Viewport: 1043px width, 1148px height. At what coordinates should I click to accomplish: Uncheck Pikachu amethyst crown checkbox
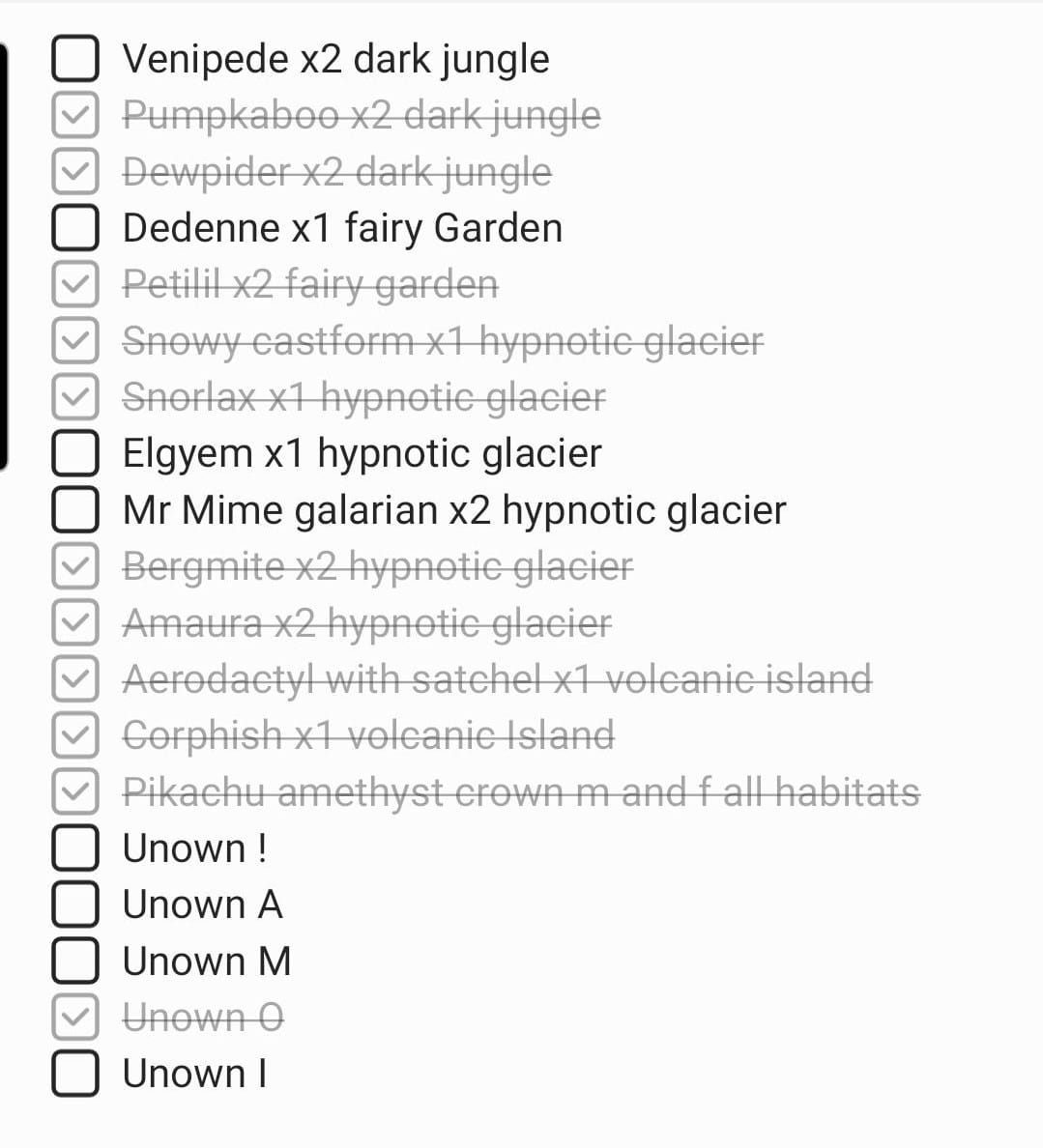tap(74, 790)
